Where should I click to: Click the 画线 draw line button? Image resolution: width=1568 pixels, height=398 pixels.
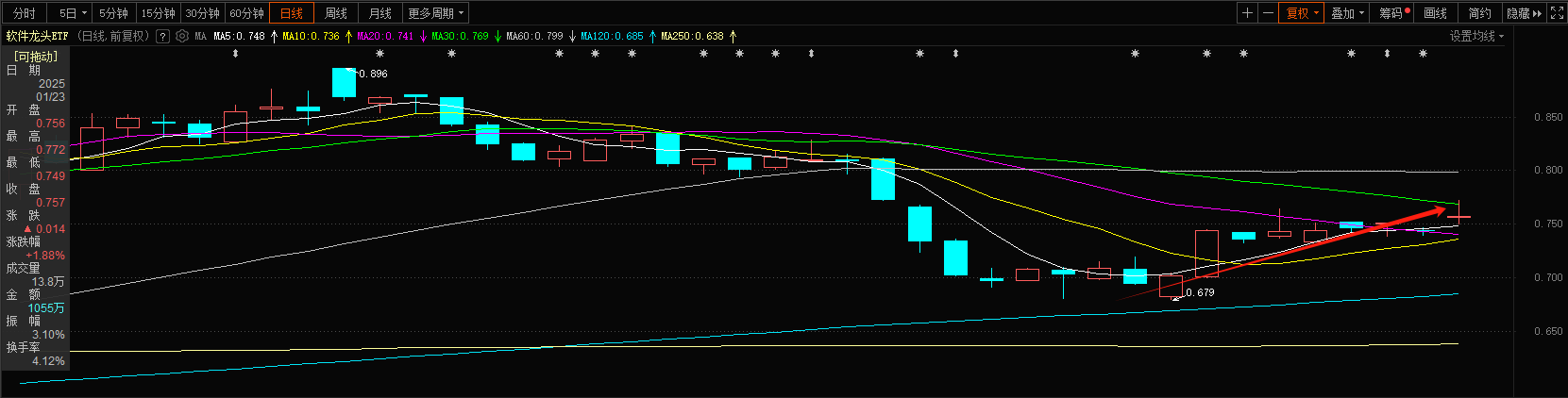coord(1435,13)
